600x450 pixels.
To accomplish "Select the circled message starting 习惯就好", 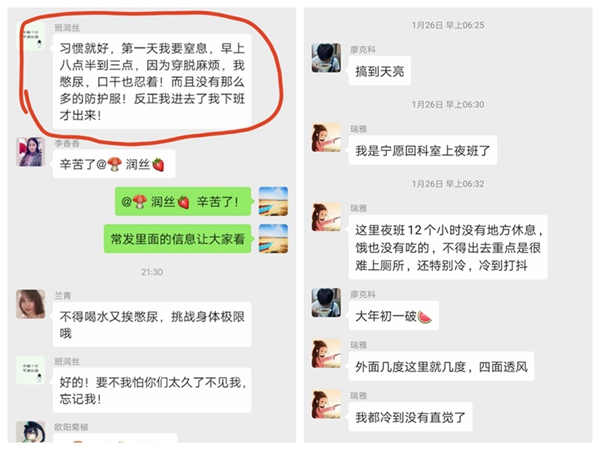I will point(152,82).
